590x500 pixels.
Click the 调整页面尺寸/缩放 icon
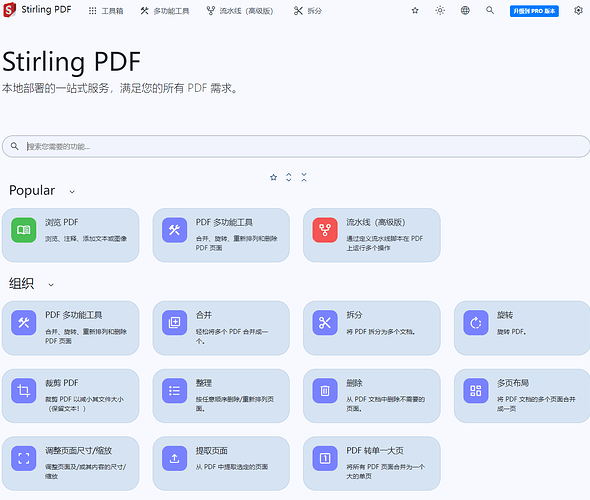click(24, 458)
